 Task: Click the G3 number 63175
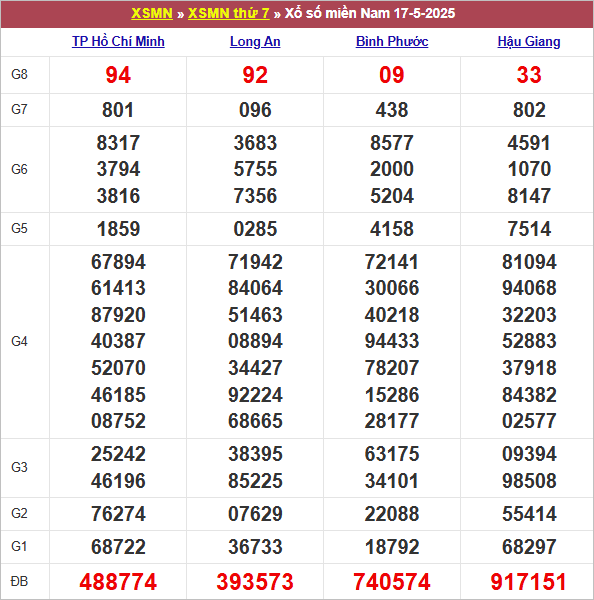tap(392, 455)
